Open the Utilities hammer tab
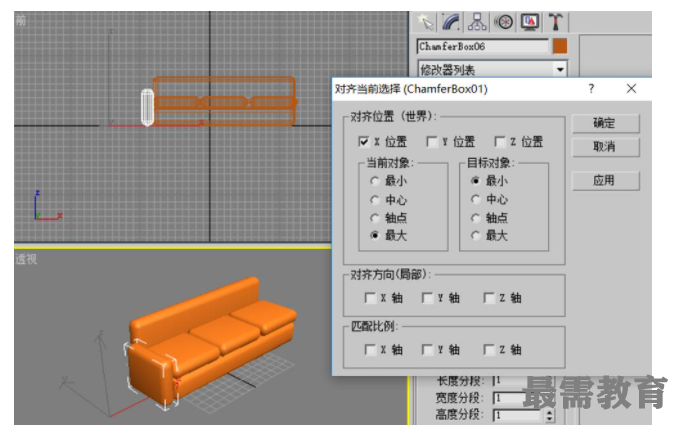This screenshot has width=674, height=432. tap(556, 22)
